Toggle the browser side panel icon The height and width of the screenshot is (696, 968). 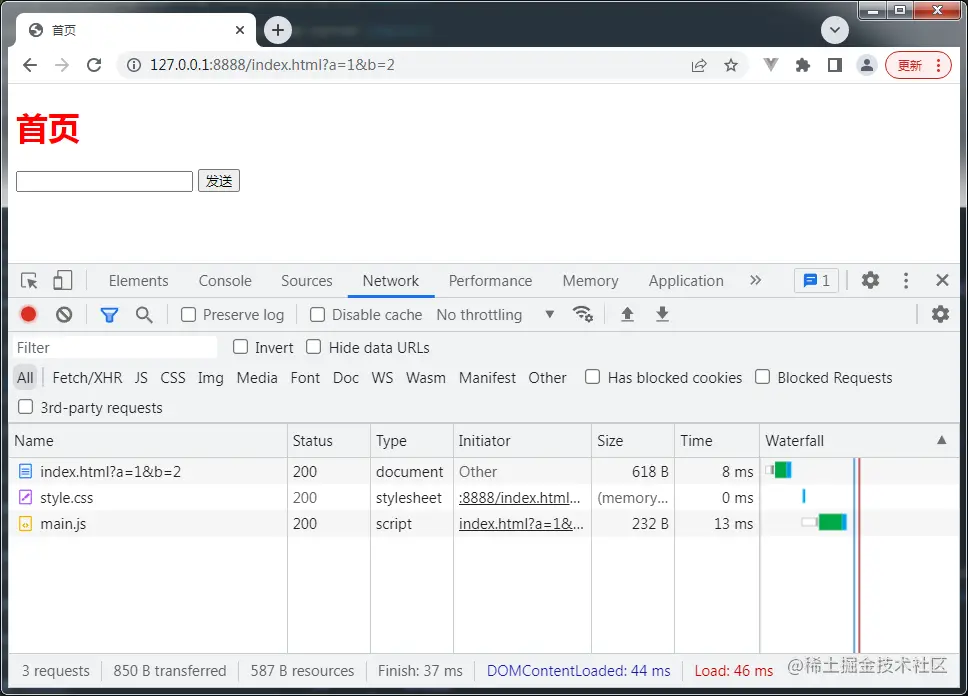pyautogui.click(x=835, y=65)
